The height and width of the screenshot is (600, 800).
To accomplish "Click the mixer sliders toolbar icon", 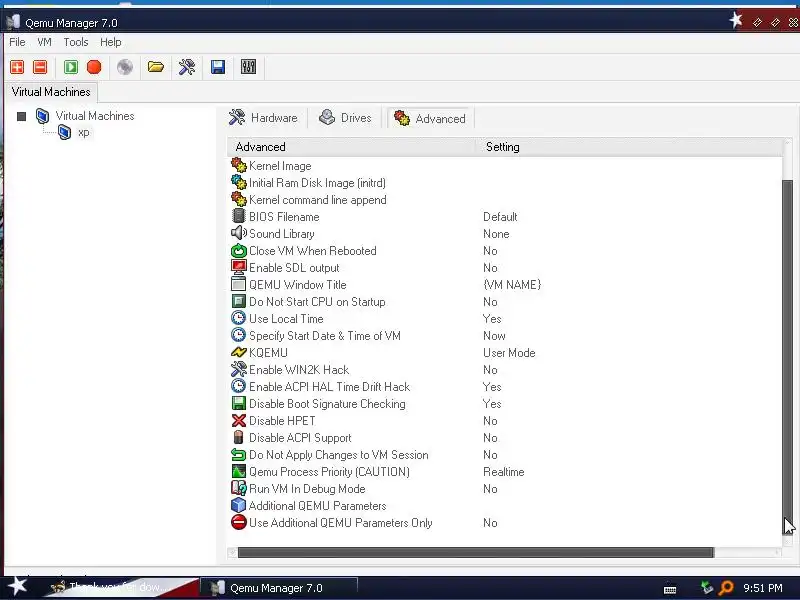I will tap(248, 67).
